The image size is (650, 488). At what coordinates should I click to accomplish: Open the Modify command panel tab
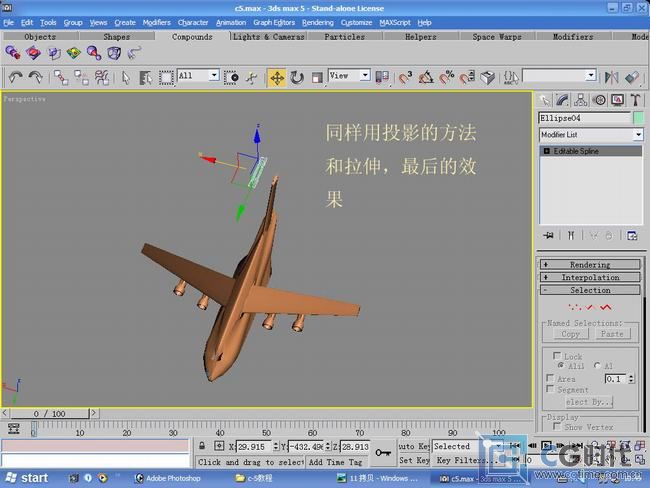tap(562, 100)
